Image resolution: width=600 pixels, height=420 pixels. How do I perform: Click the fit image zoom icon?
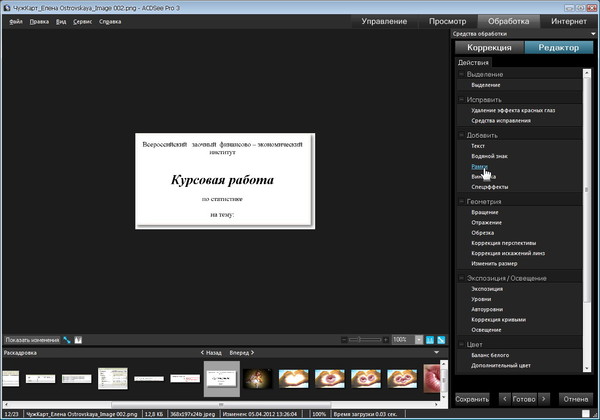441,340
